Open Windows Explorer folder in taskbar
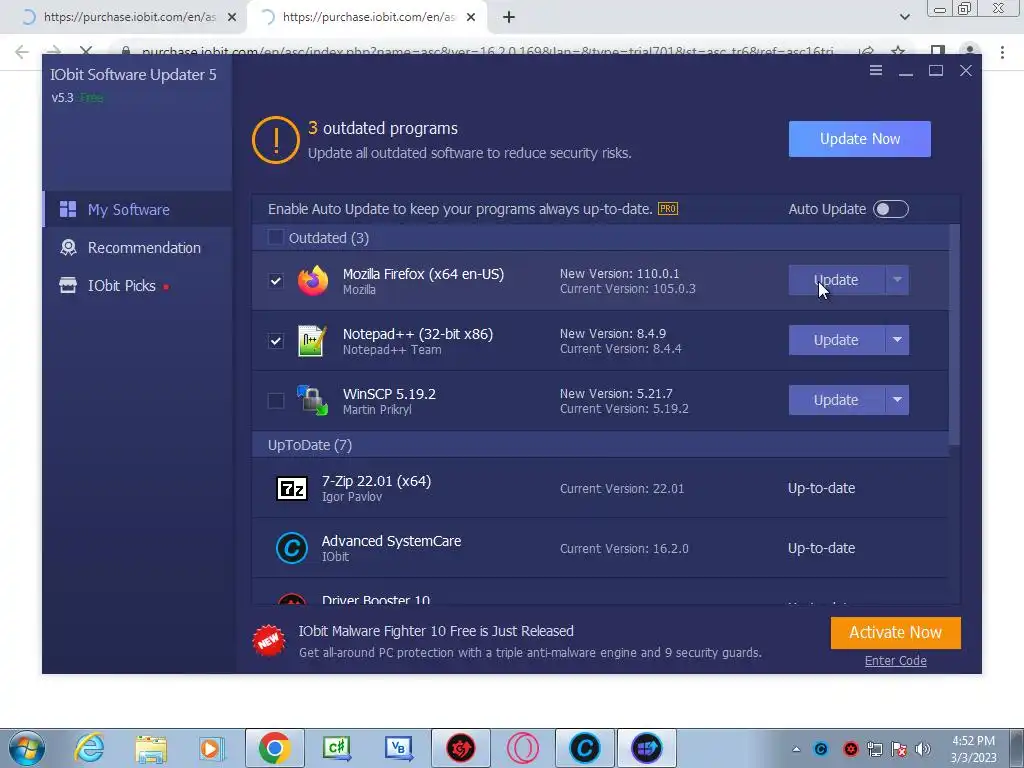This screenshot has width=1024, height=768. click(151, 749)
